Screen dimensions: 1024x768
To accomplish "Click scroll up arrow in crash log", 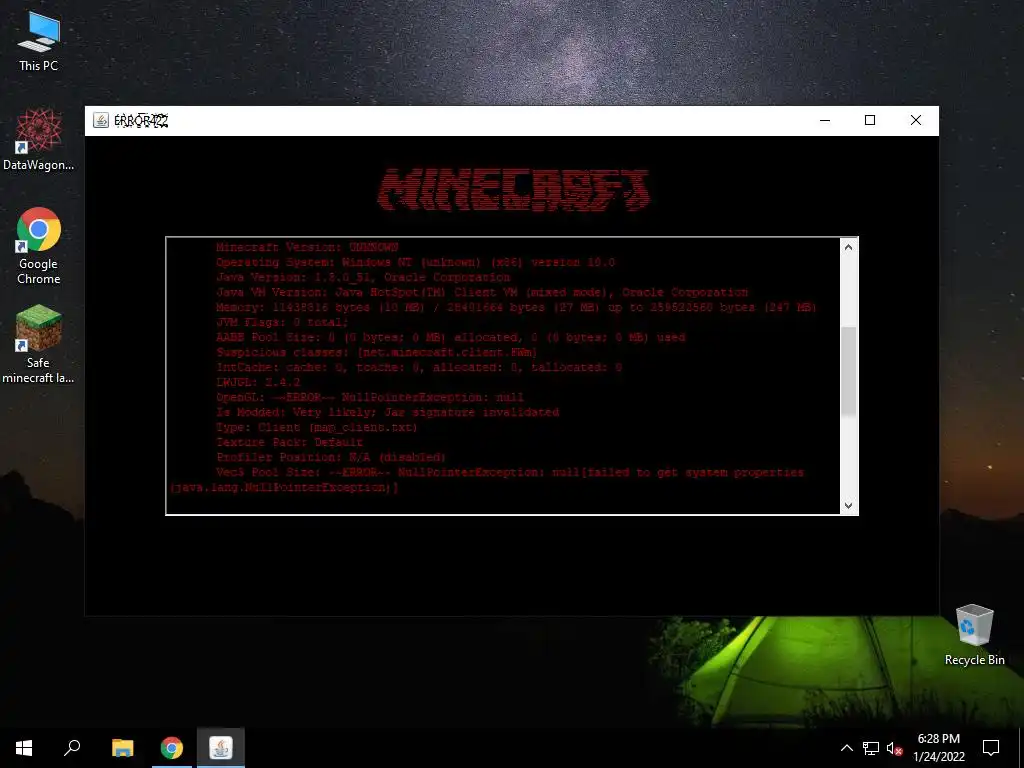I will pos(848,247).
